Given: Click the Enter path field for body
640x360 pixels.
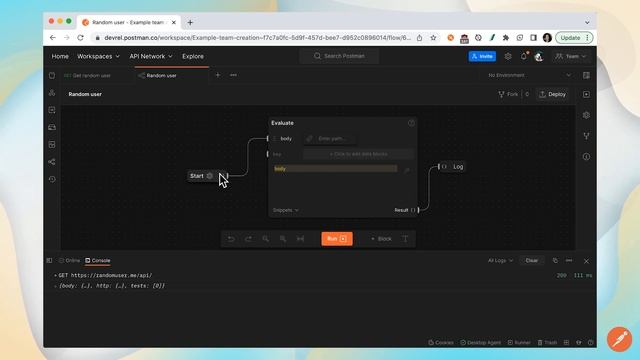Looking at the screenshot, I should point(331,139).
